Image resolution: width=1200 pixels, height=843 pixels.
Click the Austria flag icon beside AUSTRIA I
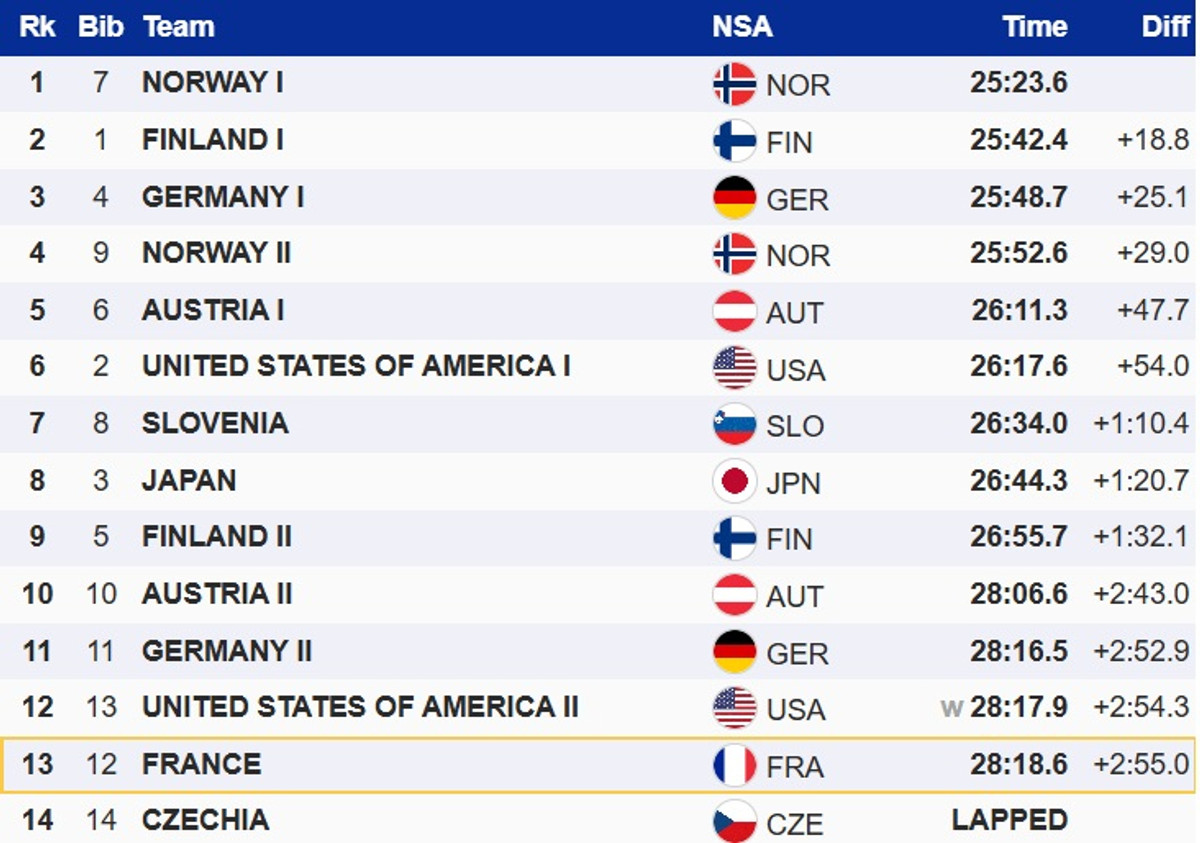pos(734,311)
